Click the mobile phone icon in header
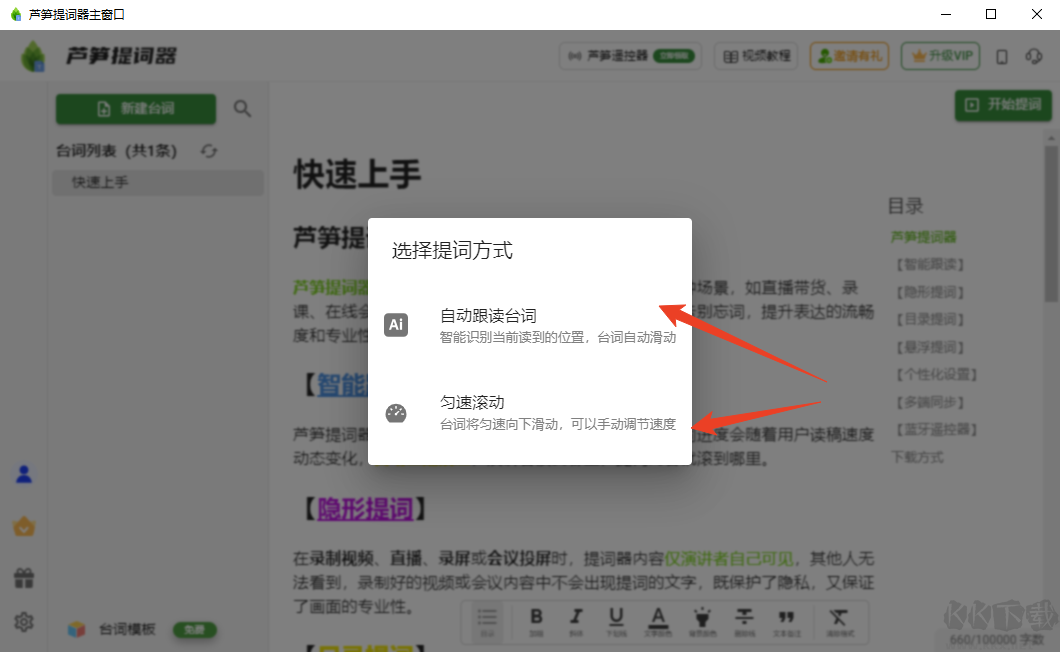This screenshot has height=652, width=1060. [1002, 57]
